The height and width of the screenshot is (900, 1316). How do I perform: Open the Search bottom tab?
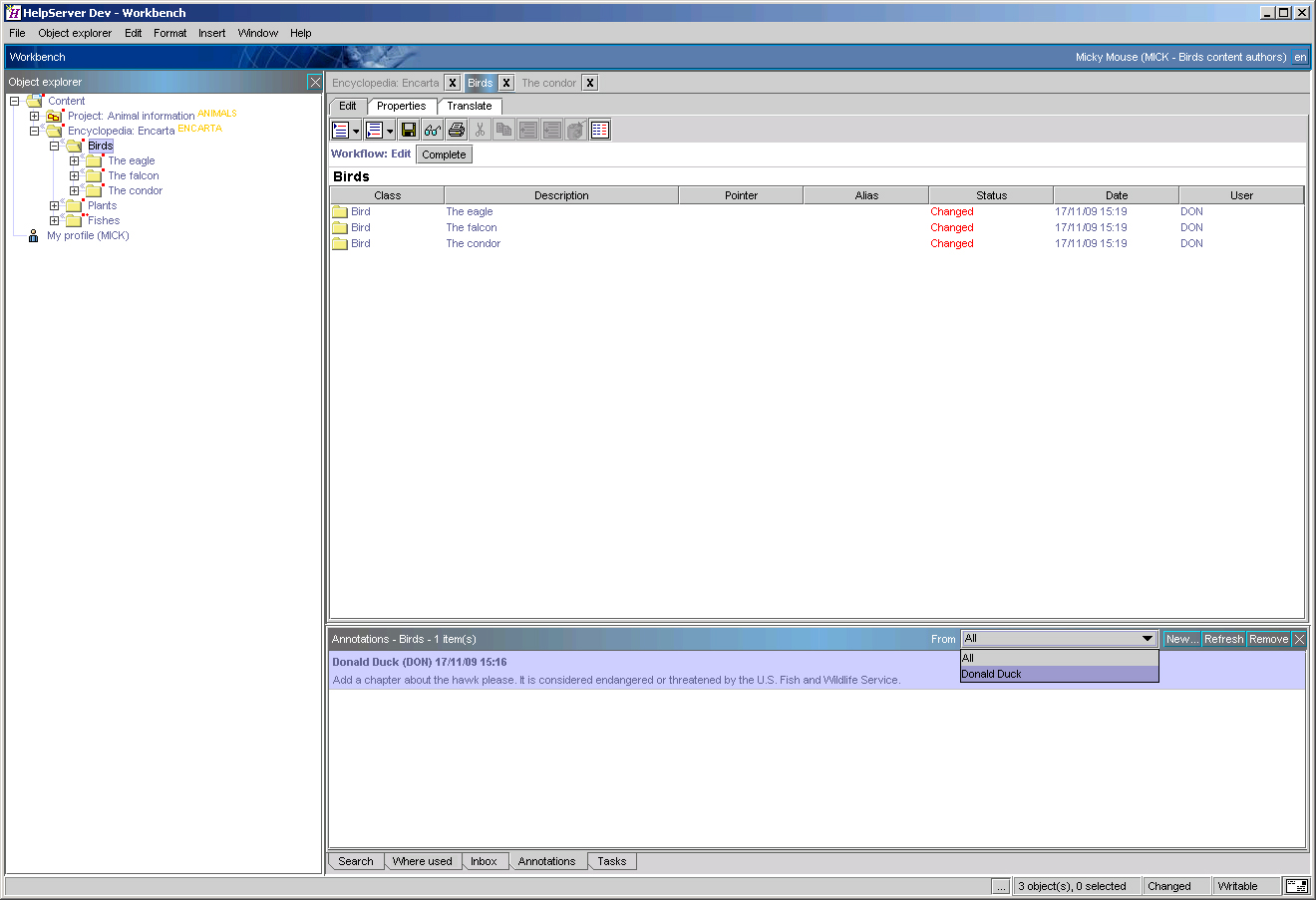coord(356,861)
